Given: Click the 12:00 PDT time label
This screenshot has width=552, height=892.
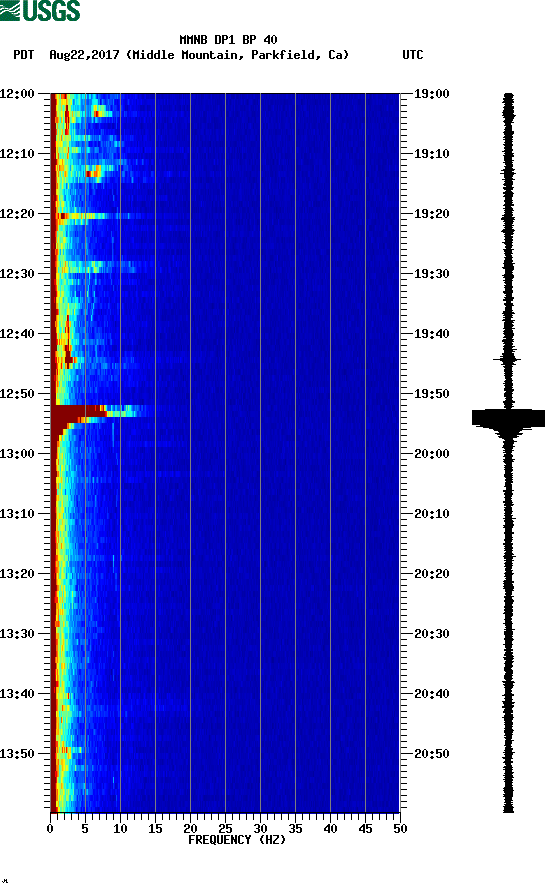Looking at the screenshot, I should click(18, 93).
